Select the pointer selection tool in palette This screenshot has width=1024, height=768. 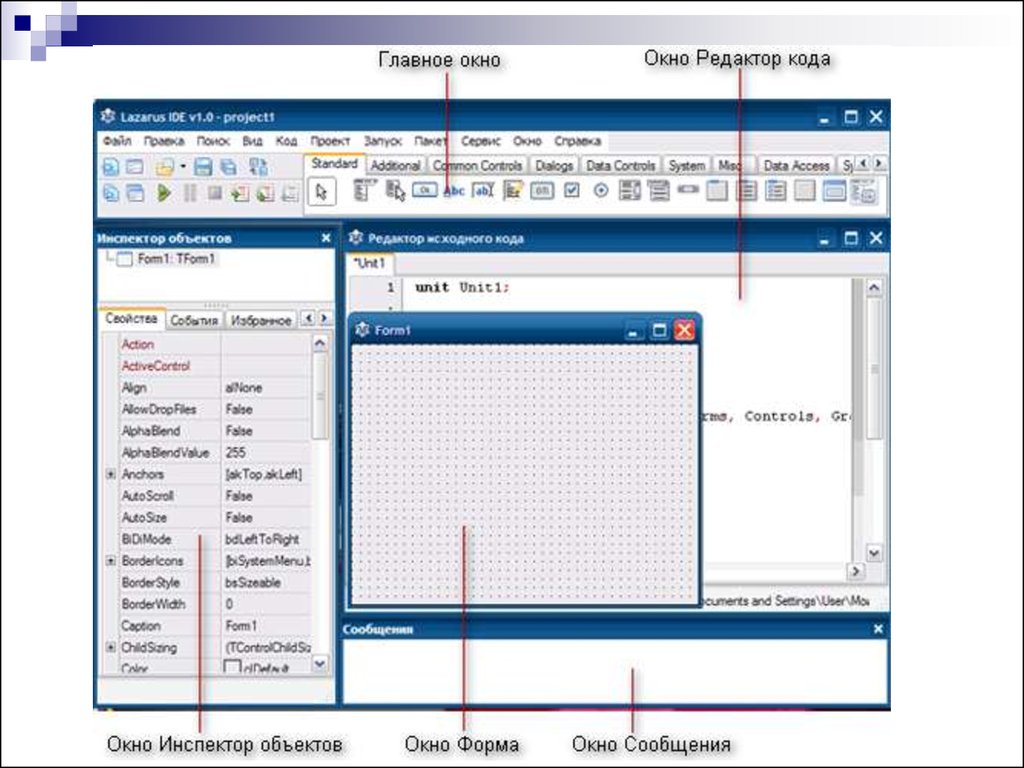pos(321,192)
